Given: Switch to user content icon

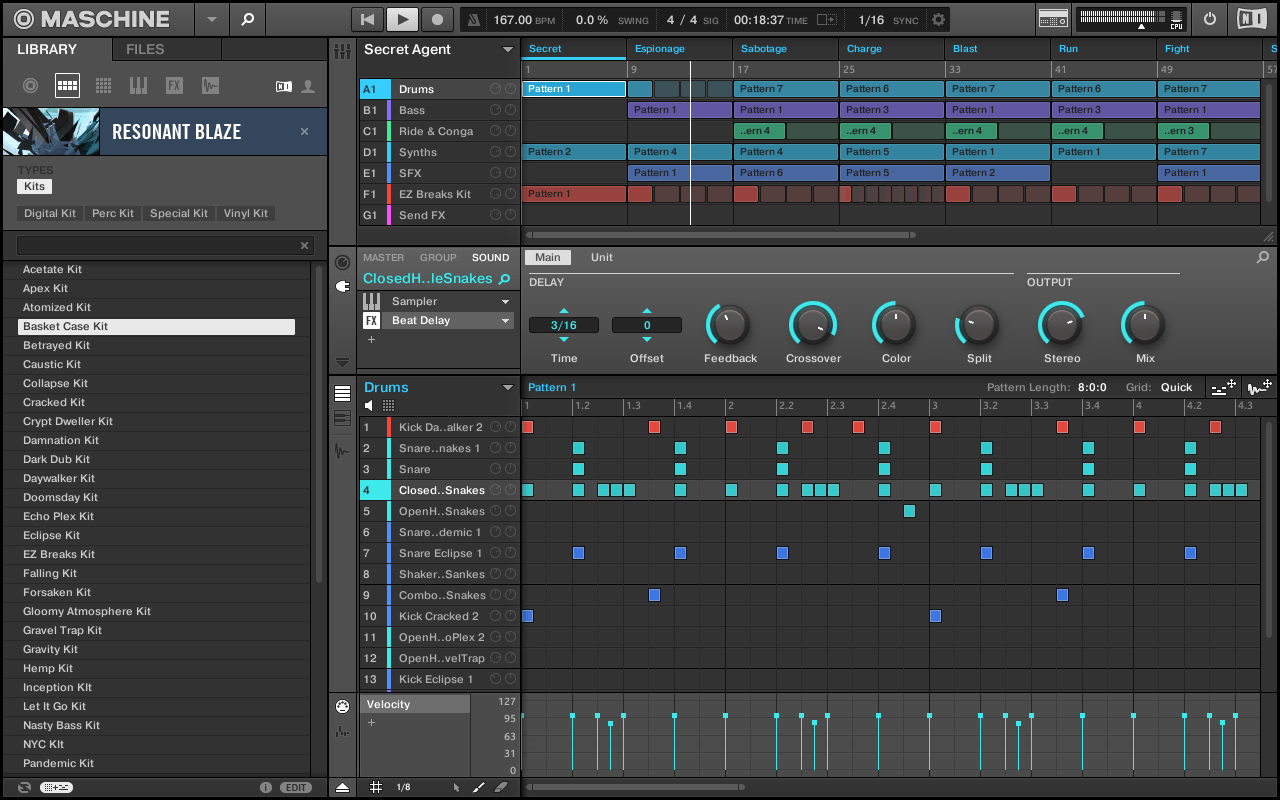Looking at the screenshot, I should 308,87.
